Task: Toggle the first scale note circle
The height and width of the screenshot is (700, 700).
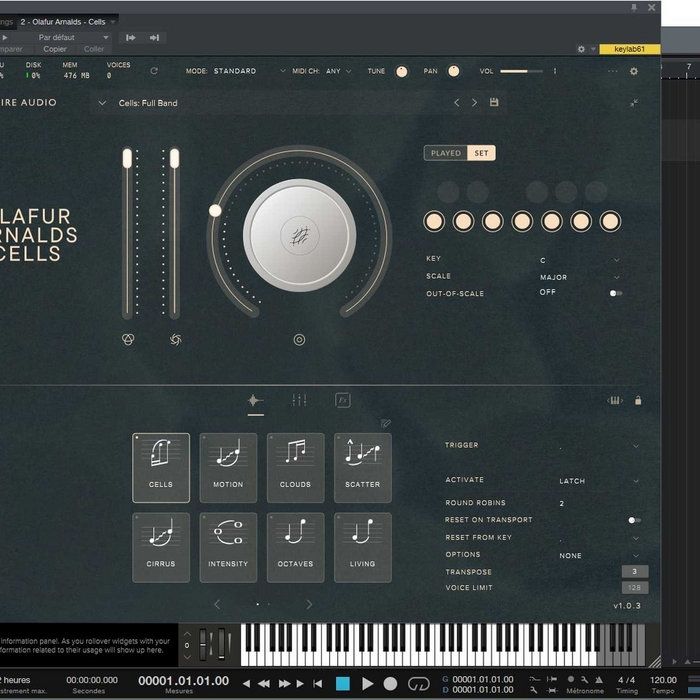Action: click(434, 221)
